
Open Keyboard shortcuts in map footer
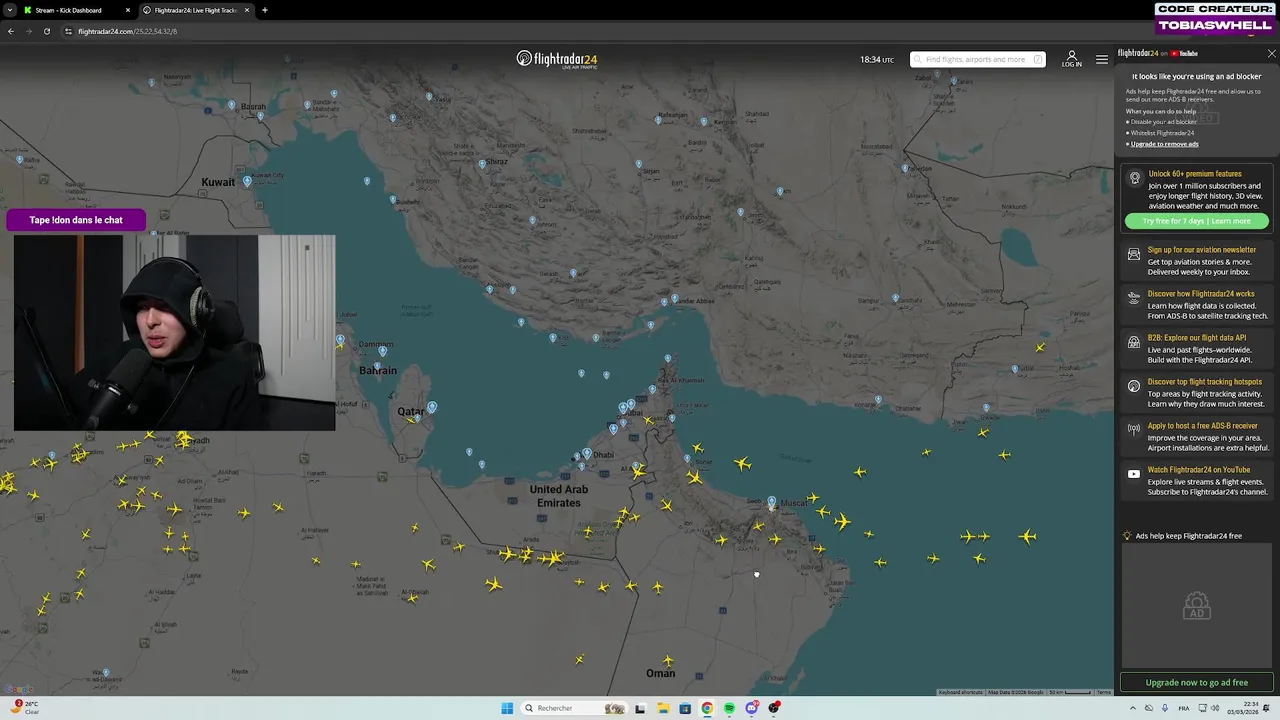(960, 692)
